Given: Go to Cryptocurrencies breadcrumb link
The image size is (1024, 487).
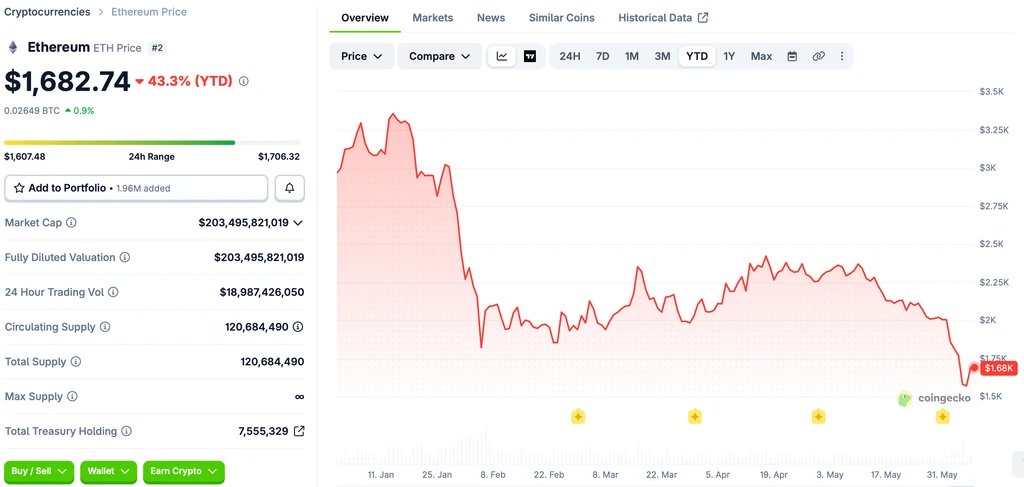Looking at the screenshot, I should (x=48, y=12).
